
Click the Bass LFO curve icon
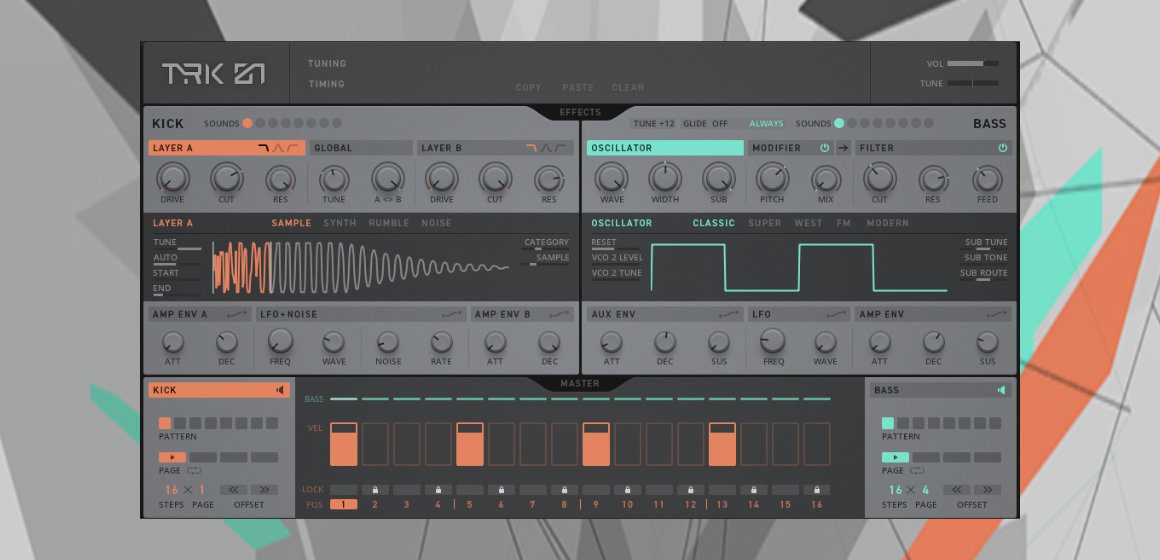(837, 314)
